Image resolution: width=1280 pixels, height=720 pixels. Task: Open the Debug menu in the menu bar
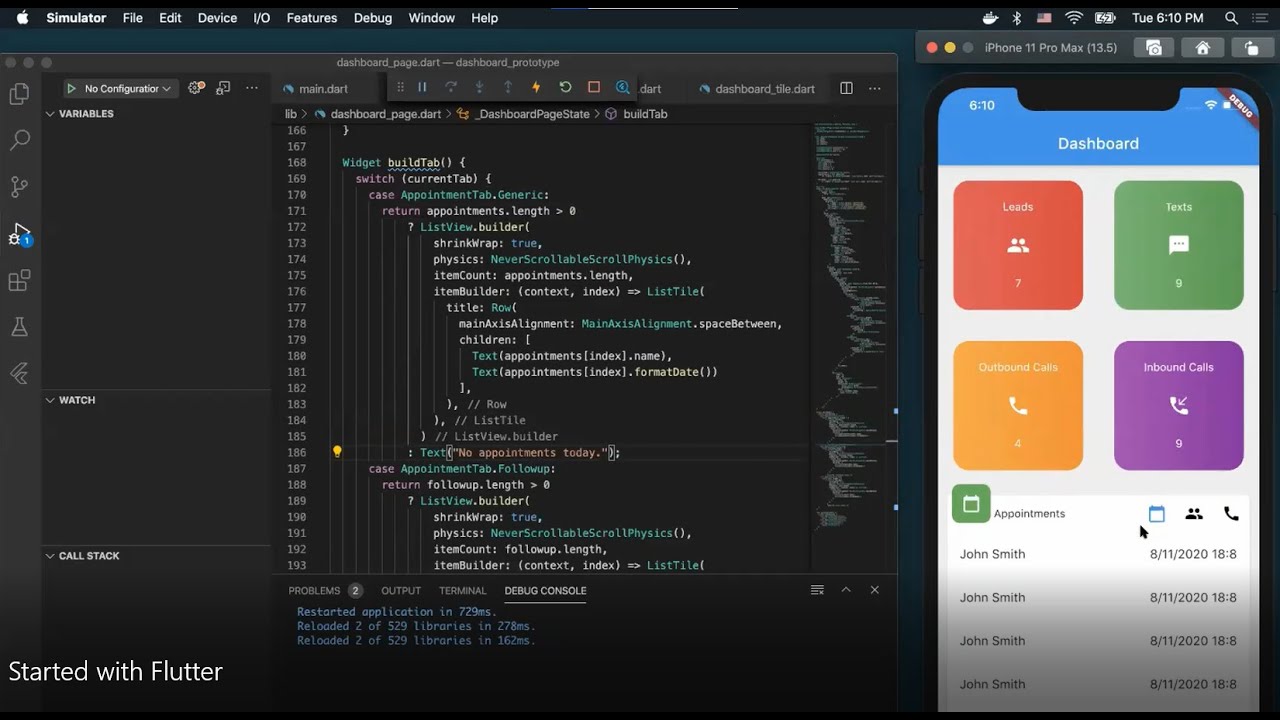[373, 18]
